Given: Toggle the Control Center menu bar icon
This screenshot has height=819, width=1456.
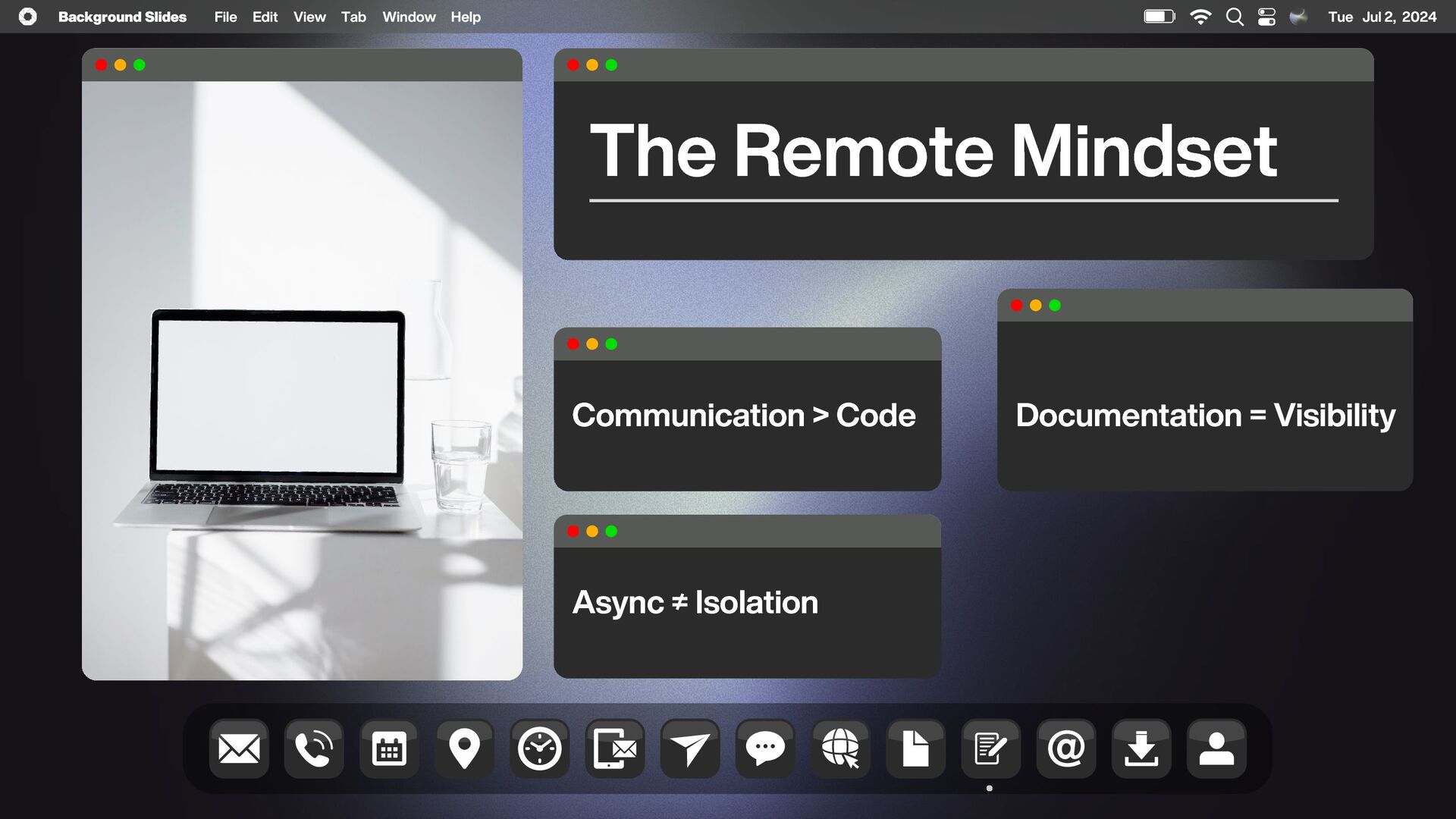Looking at the screenshot, I should coord(1266,17).
